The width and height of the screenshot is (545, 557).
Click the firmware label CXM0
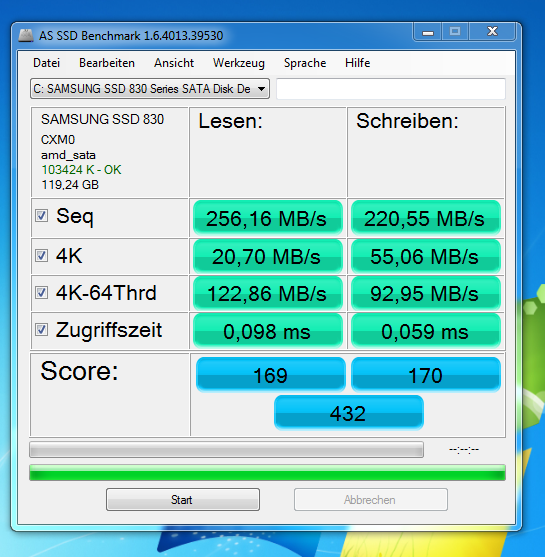coord(58,140)
